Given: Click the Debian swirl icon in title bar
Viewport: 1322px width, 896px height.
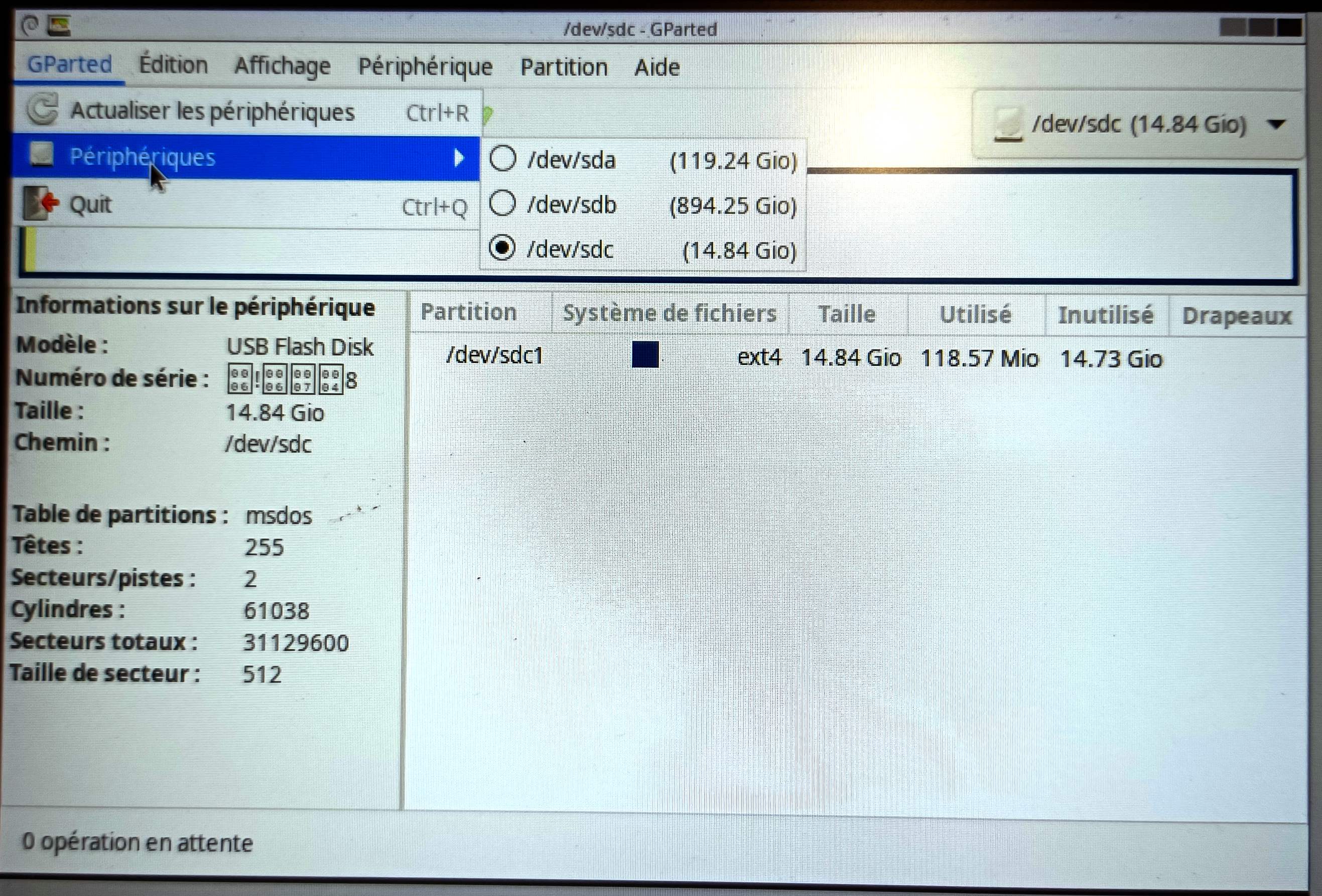Looking at the screenshot, I should [30, 25].
